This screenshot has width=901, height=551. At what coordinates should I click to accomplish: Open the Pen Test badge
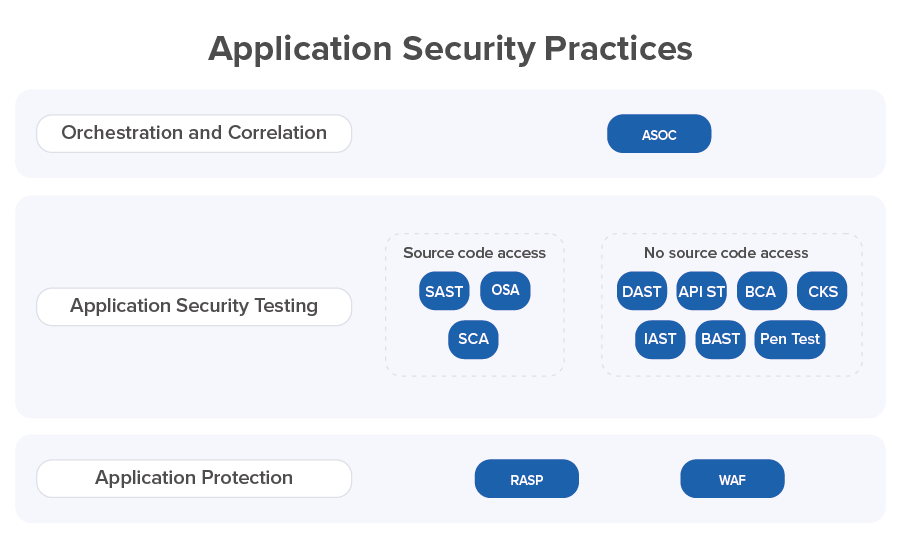click(790, 340)
